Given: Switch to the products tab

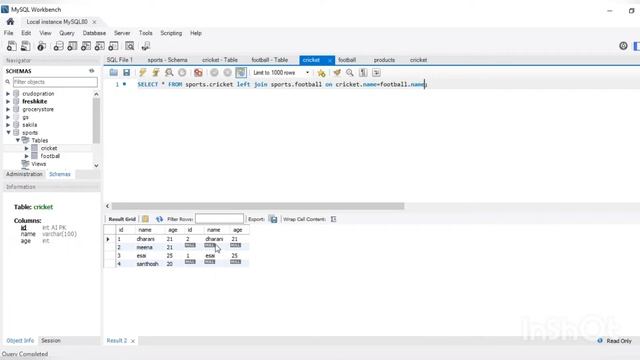Looking at the screenshot, I should (384, 60).
